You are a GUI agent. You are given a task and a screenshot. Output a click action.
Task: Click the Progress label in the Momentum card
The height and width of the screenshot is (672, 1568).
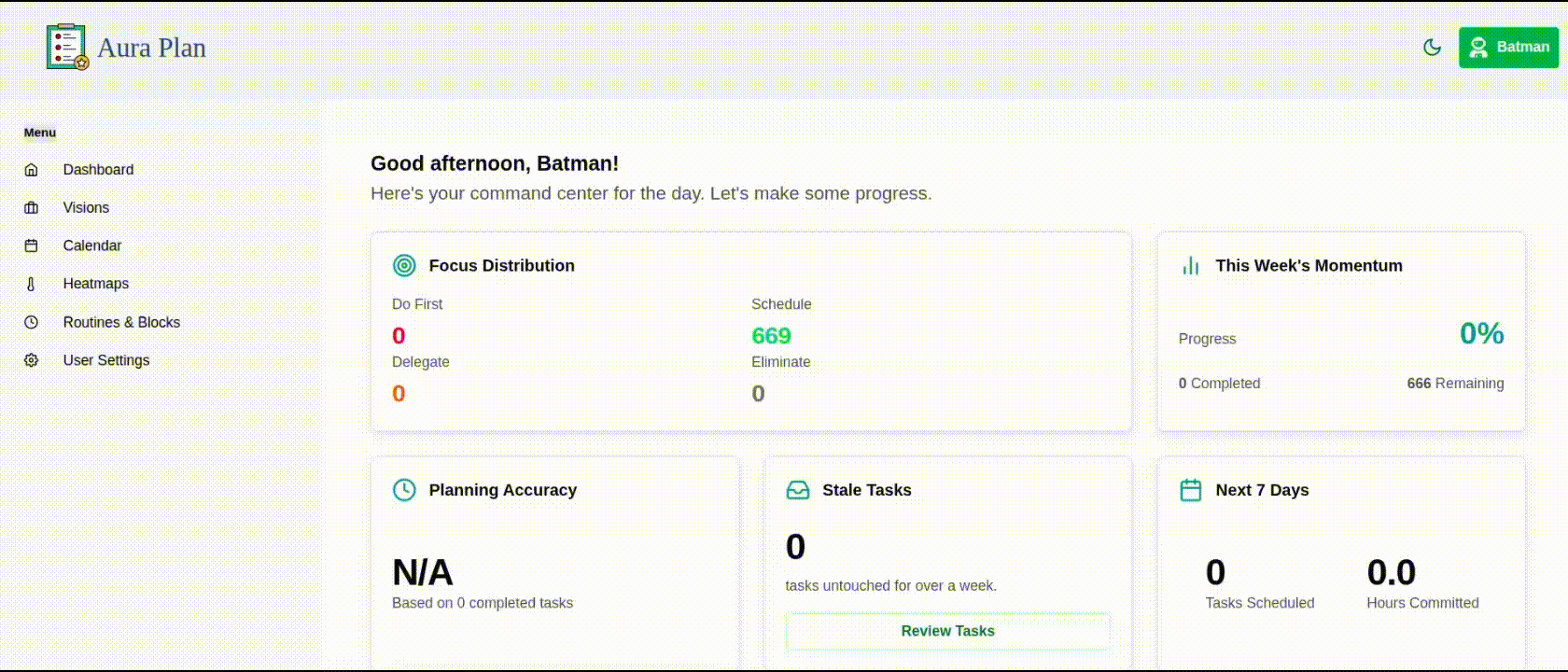[1207, 339]
